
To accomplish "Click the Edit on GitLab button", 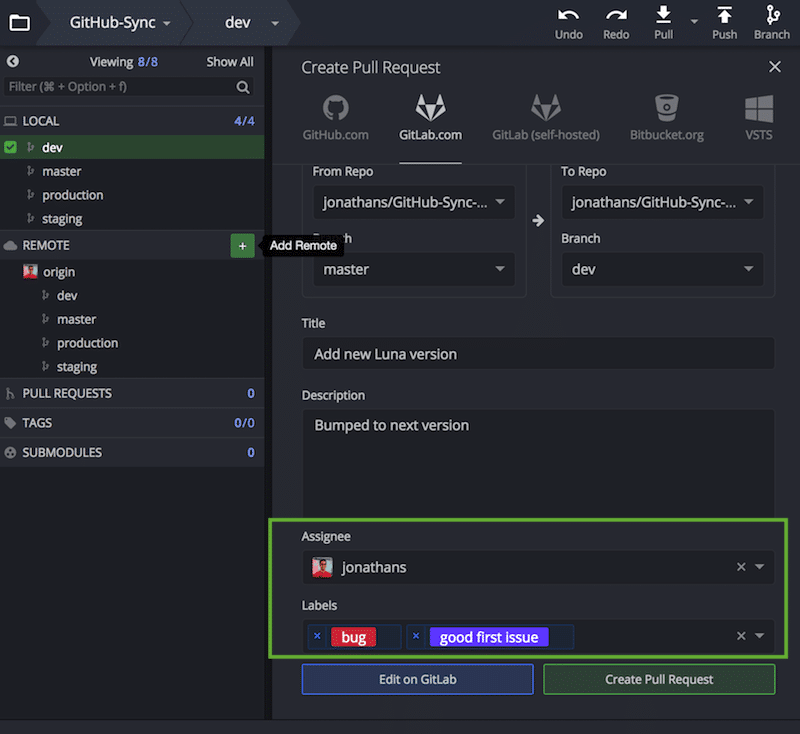I will click(417, 679).
